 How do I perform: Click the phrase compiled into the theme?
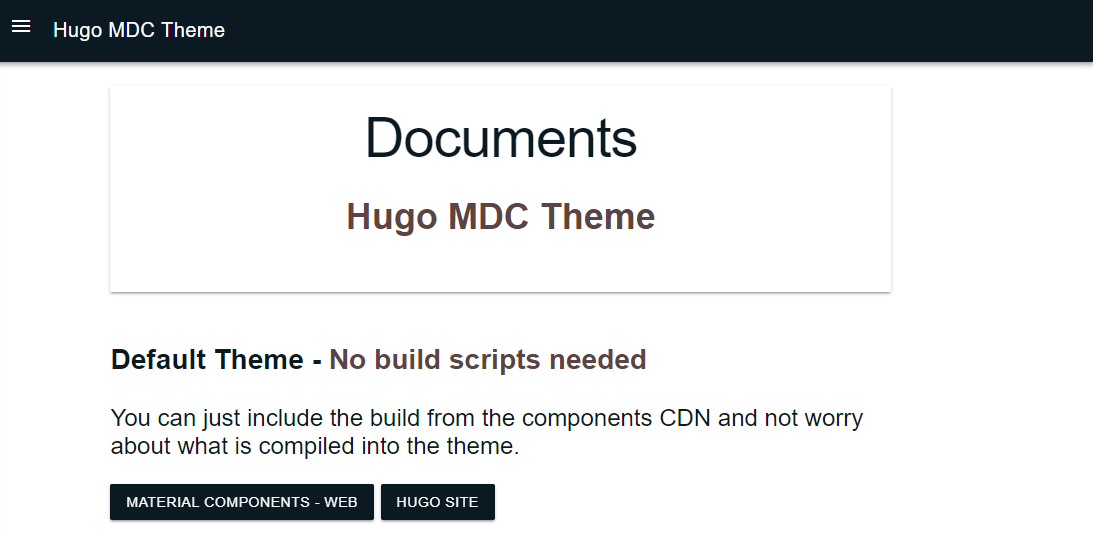388,446
